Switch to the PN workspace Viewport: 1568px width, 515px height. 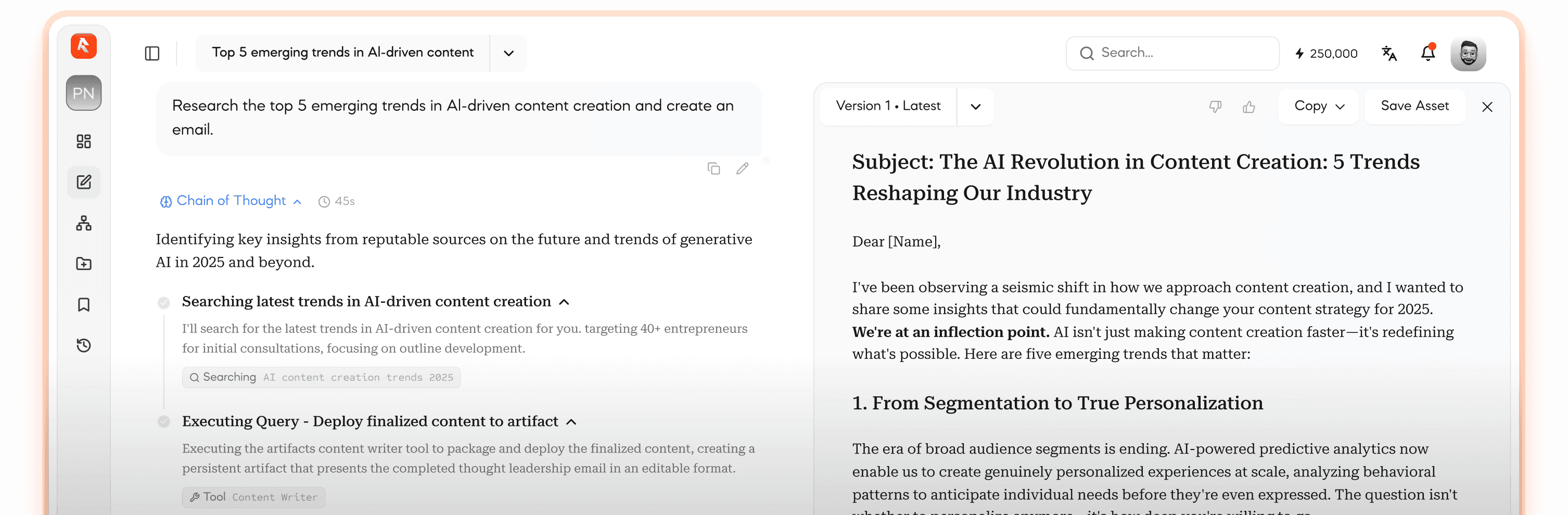[83, 93]
